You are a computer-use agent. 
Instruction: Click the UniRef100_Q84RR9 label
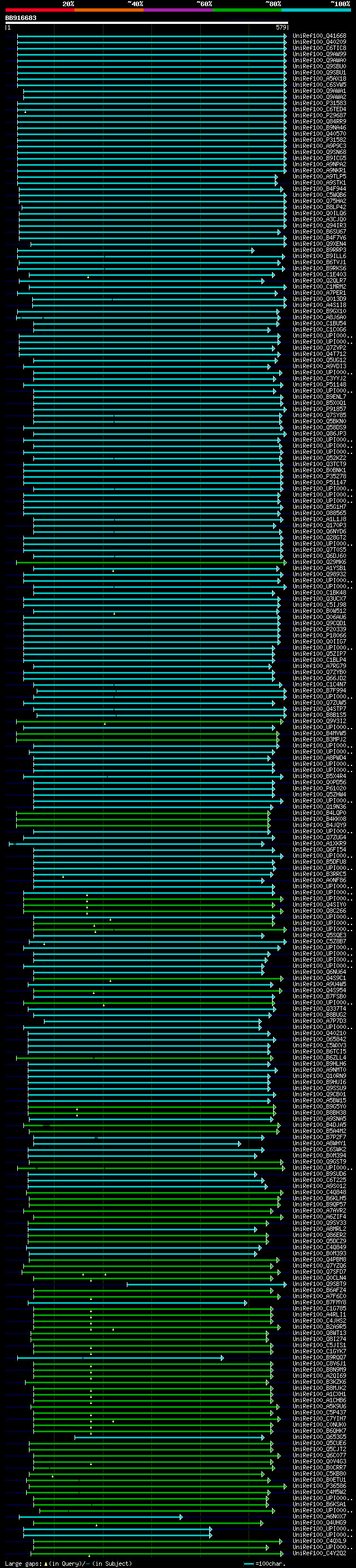(x=319, y=122)
